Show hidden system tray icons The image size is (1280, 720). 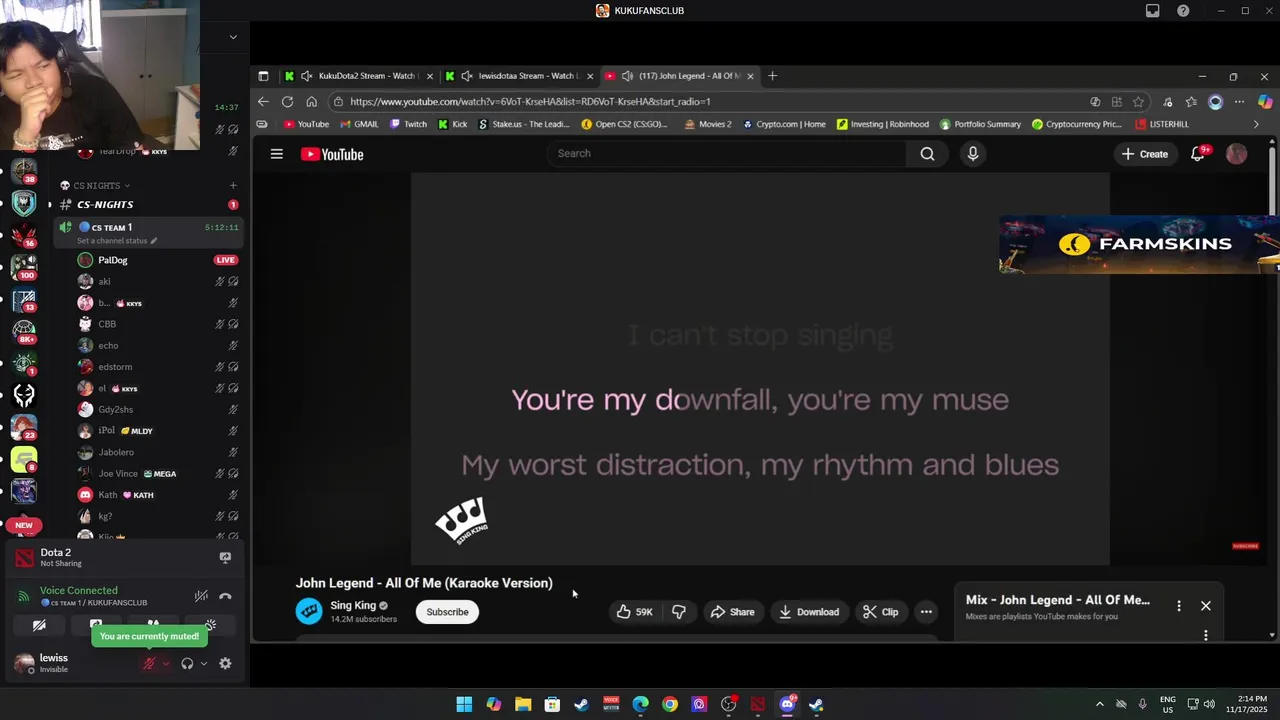click(1099, 704)
